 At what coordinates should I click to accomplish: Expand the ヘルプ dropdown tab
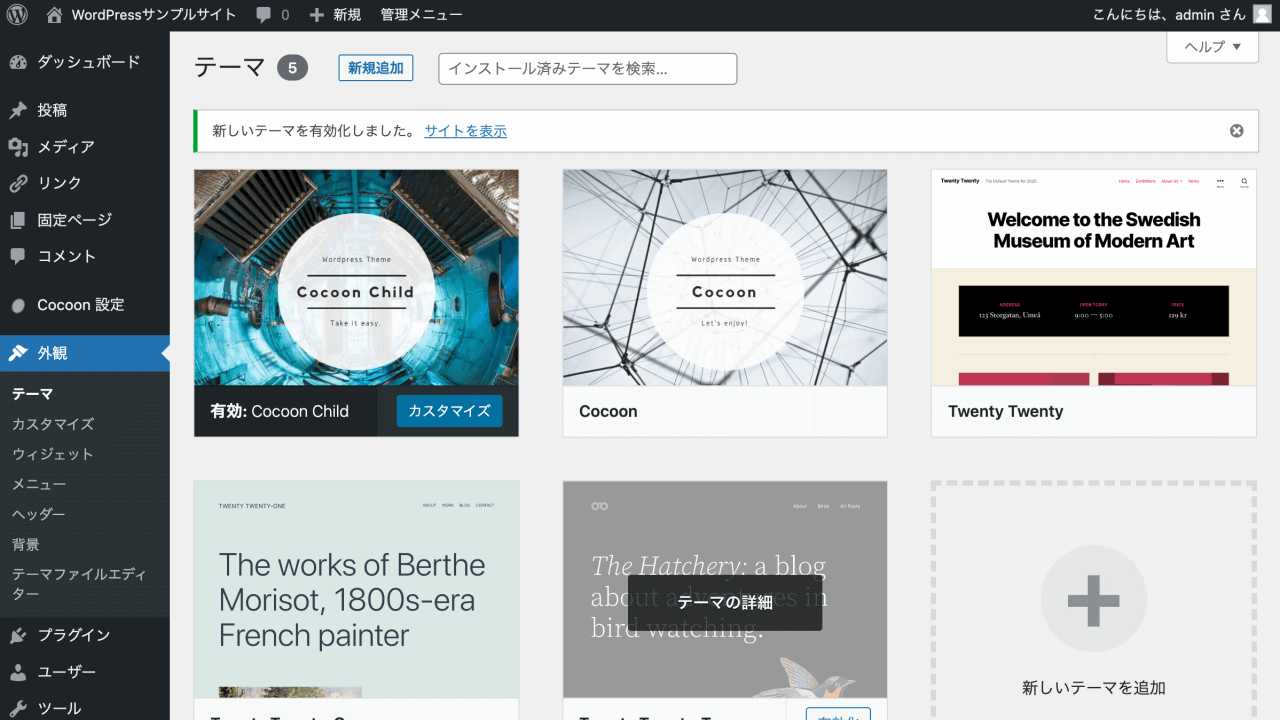(1212, 46)
